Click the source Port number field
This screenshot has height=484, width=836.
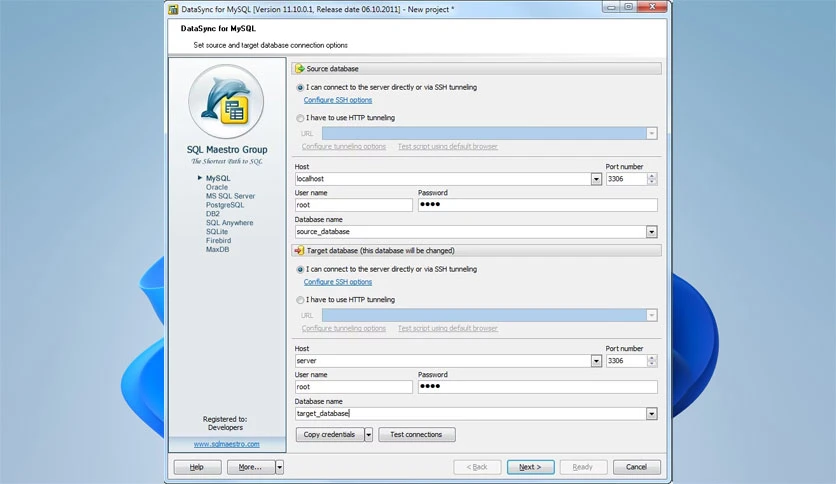[x=626, y=179]
